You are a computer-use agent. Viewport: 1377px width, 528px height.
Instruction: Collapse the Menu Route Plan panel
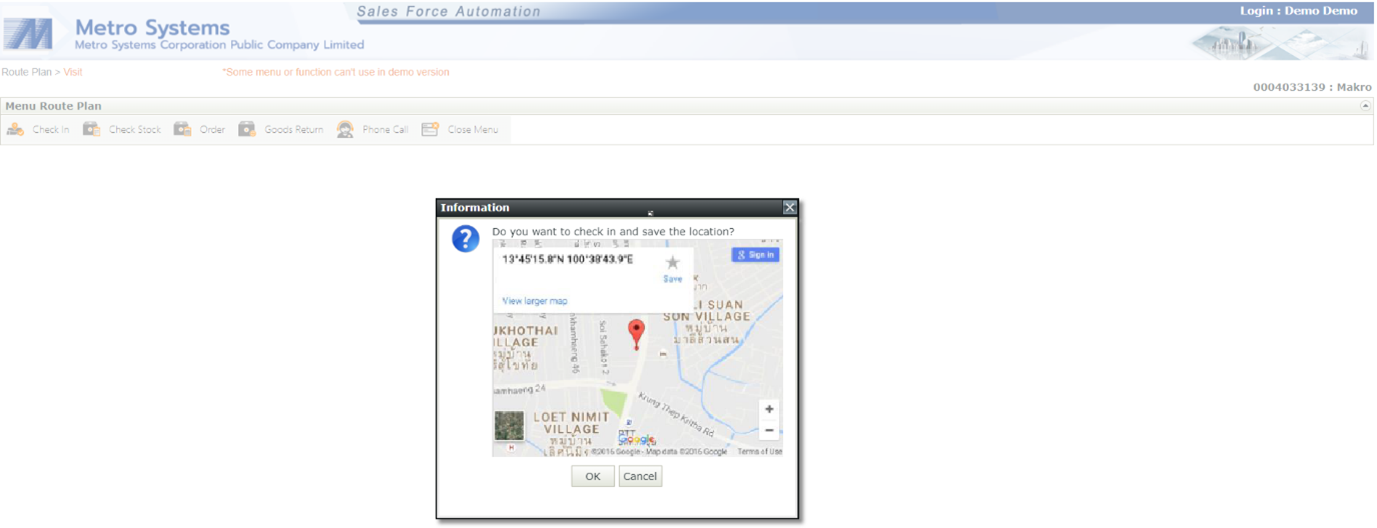(1365, 105)
